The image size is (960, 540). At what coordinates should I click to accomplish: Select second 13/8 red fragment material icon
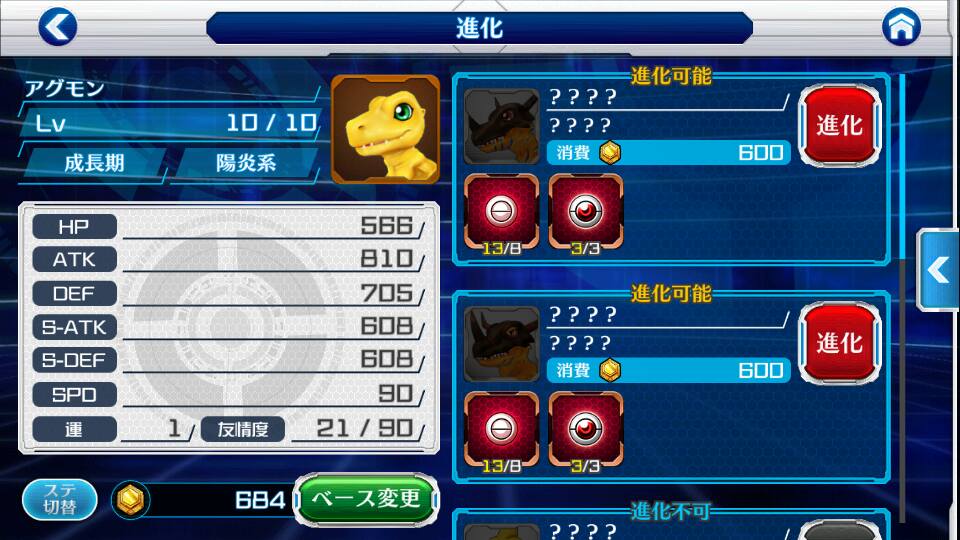pyautogui.click(x=501, y=431)
